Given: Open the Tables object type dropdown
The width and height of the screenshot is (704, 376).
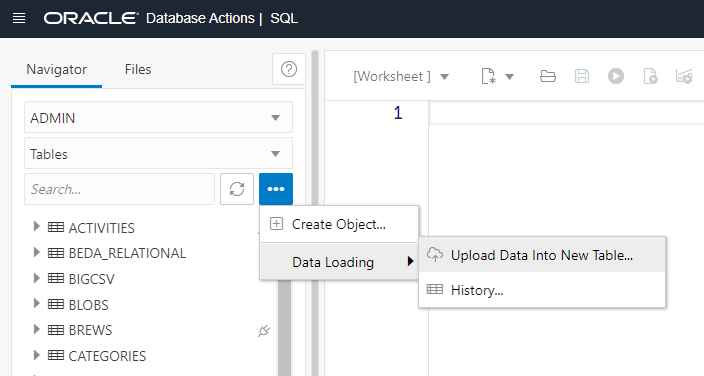Looking at the screenshot, I should 158,154.
